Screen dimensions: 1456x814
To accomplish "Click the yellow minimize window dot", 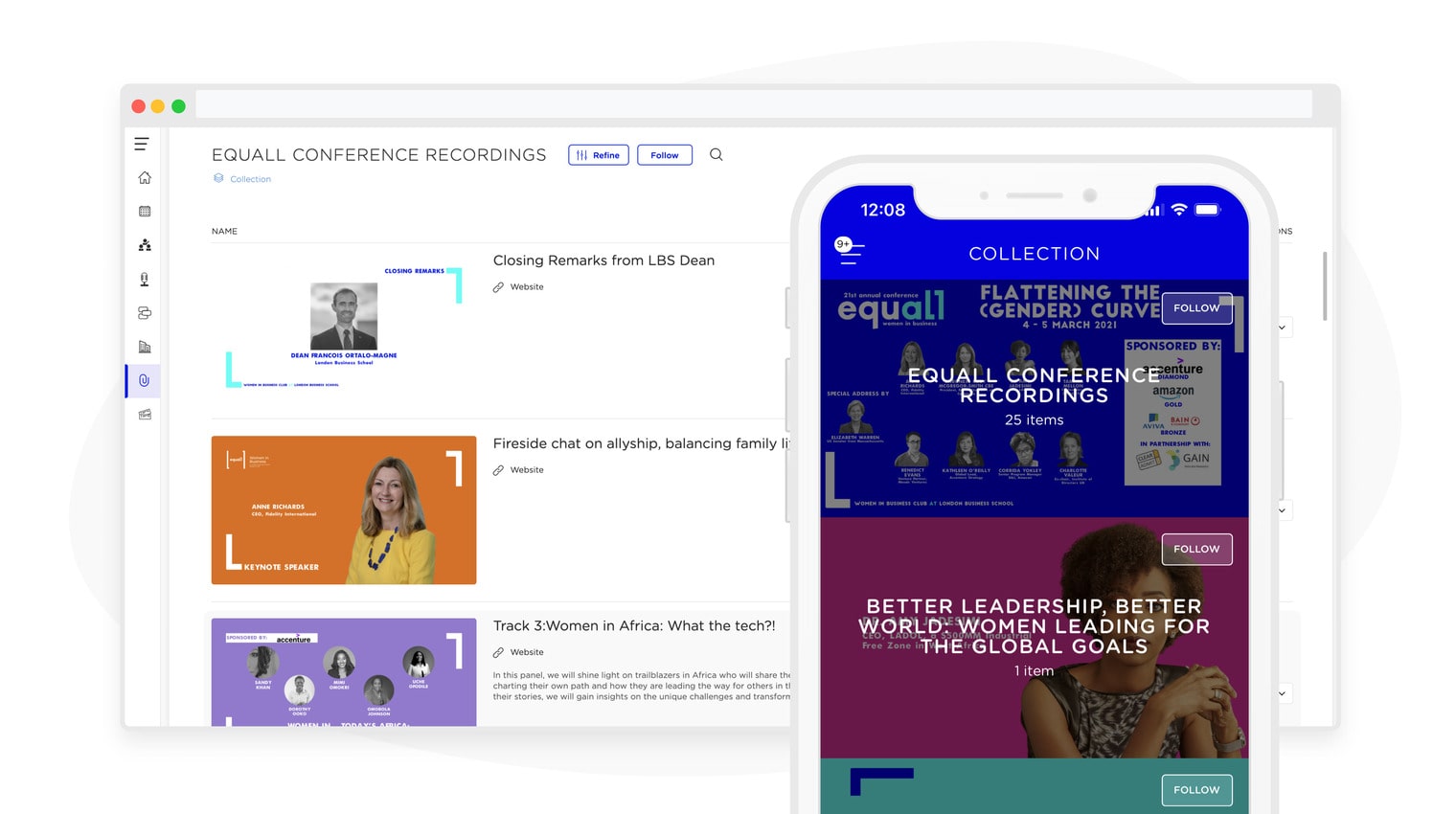I will coord(158,106).
